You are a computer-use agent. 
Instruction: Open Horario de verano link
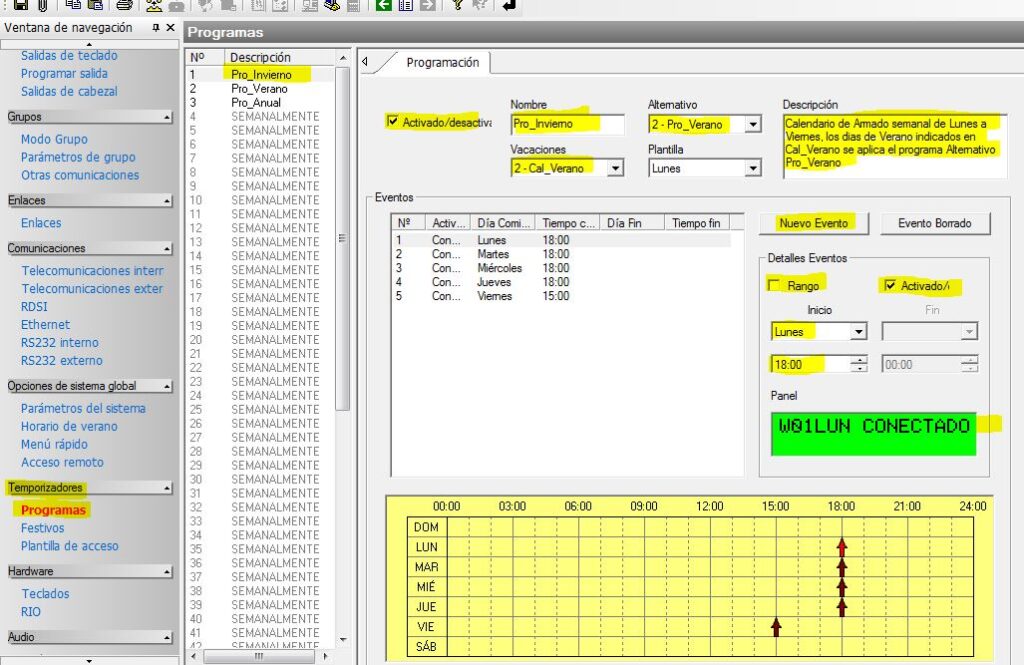69,426
